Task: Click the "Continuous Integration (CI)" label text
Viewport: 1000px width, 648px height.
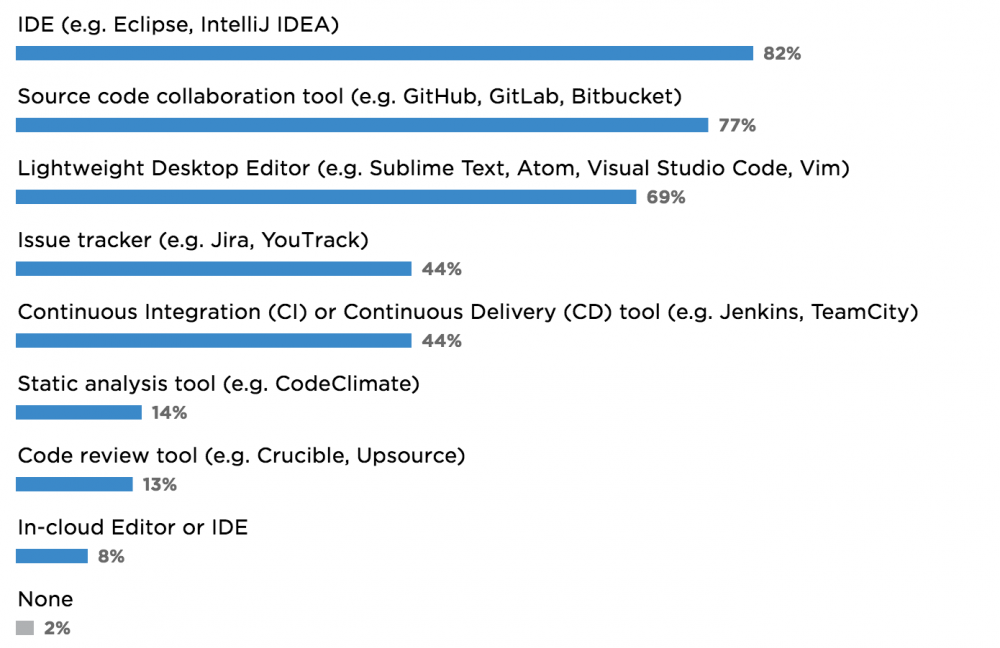Action: click(x=467, y=313)
